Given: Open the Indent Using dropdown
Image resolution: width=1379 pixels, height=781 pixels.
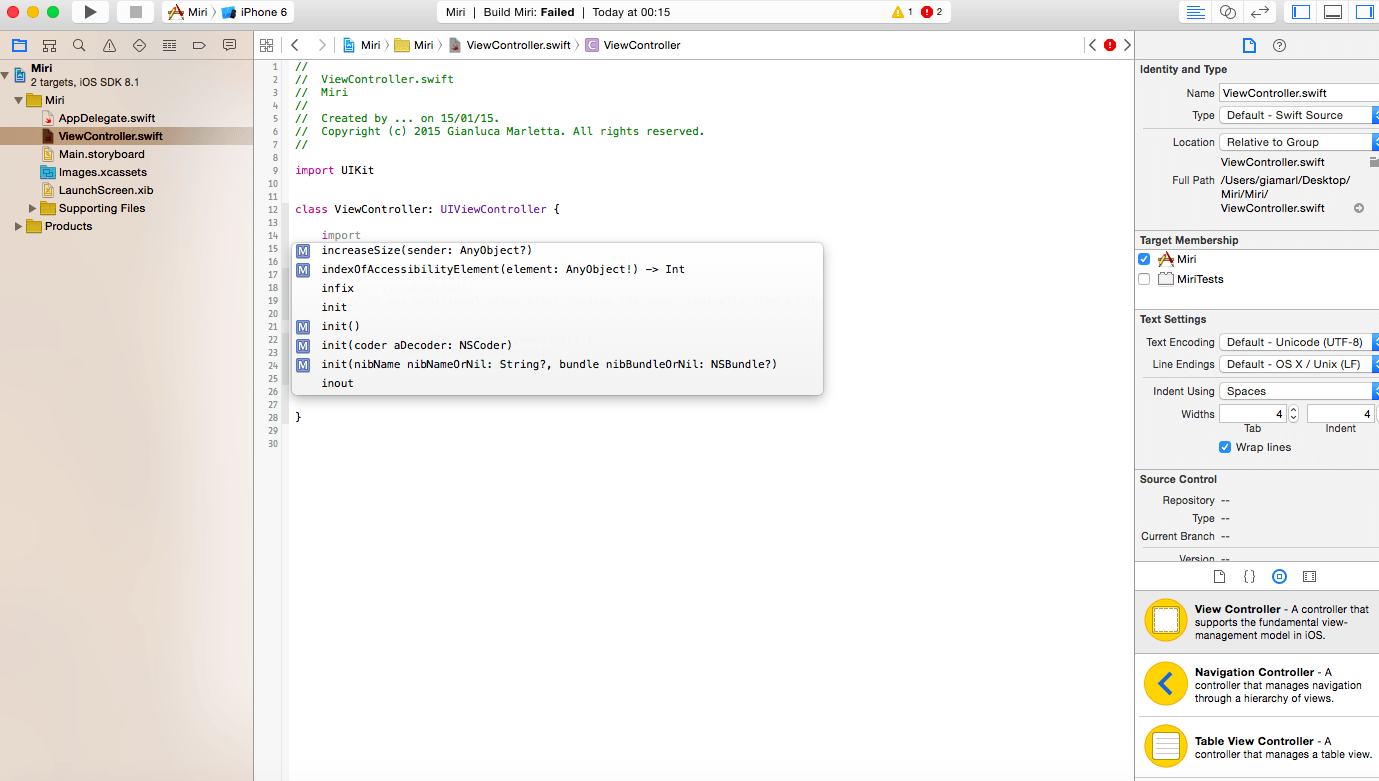Looking at the screenshot, I should pyautogui.click(x=1299, y=391).
